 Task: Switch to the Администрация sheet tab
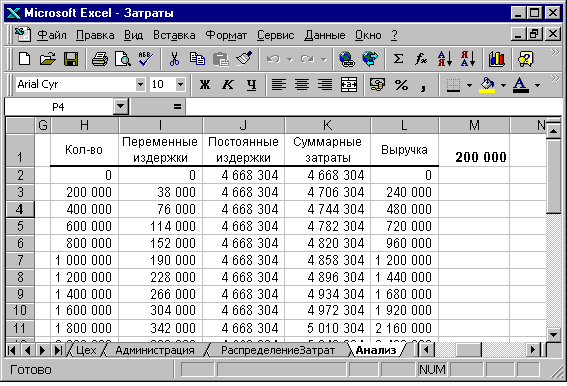coord(155,350)
